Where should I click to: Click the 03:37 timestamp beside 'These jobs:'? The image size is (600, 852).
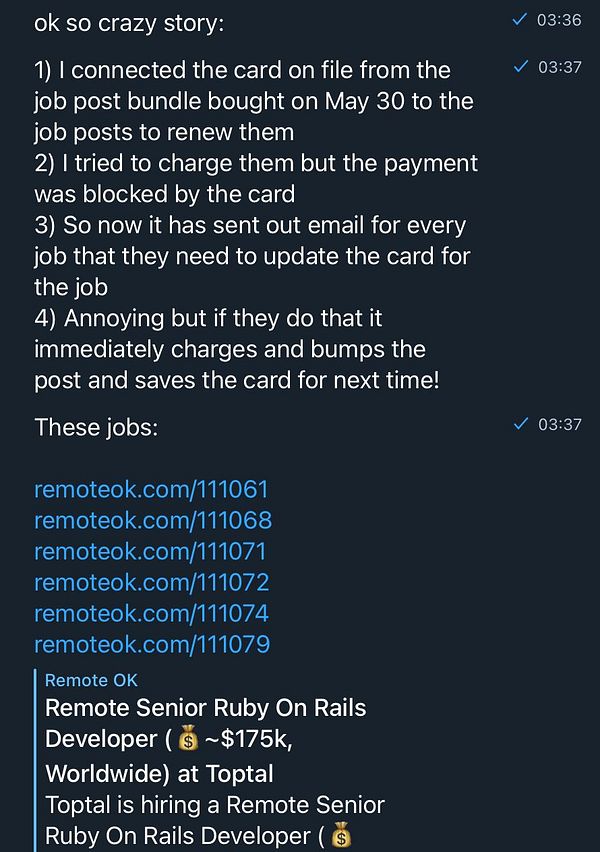(559, 424)
